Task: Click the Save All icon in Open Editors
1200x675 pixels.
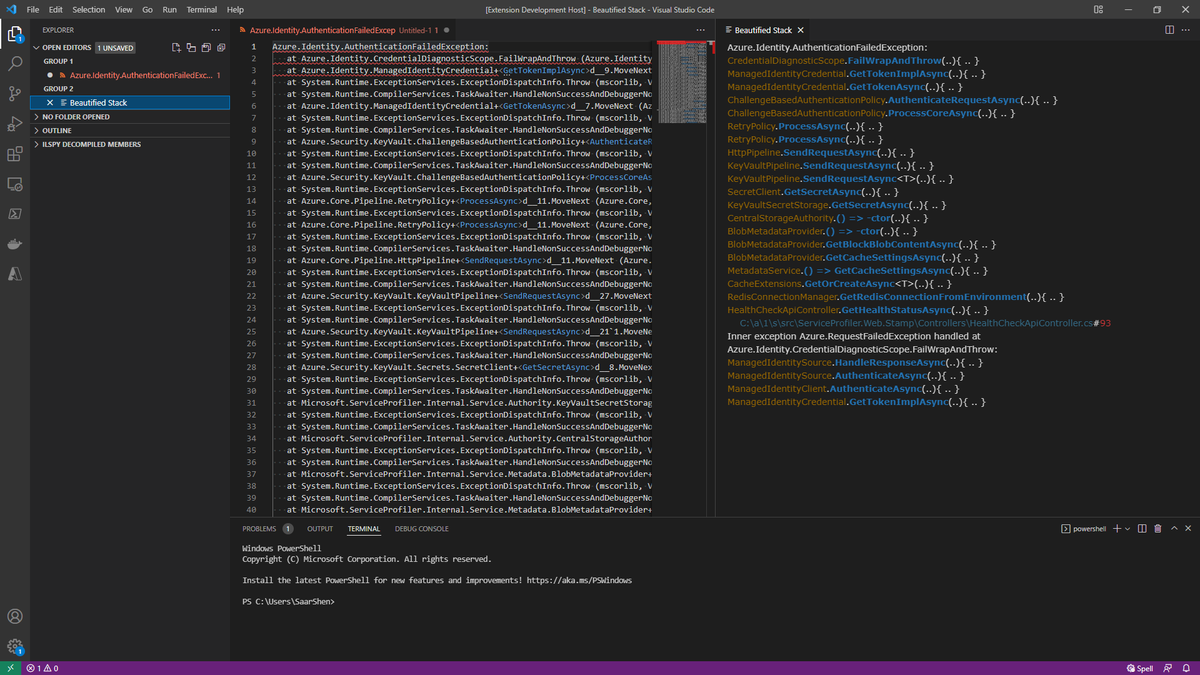Action: click(206, 47)
